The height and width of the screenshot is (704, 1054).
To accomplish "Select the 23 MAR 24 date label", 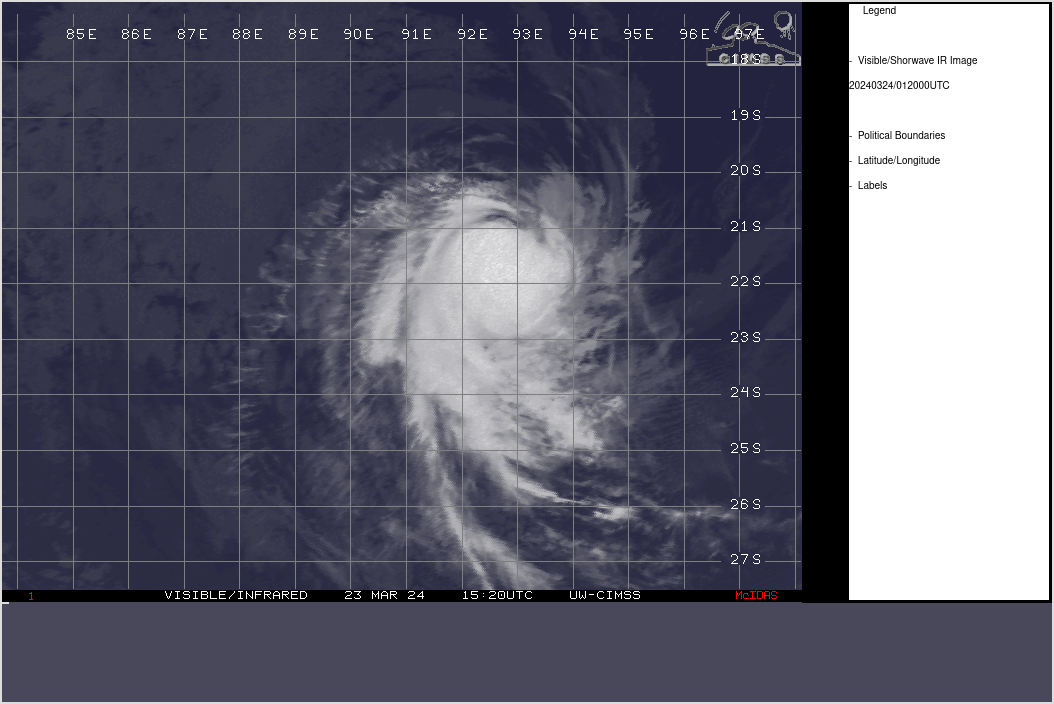I will click(385, 595).
